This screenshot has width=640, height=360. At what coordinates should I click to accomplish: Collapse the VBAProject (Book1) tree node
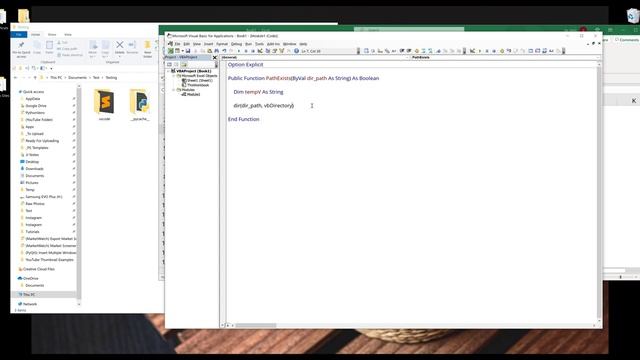click(x=168, y=71)
